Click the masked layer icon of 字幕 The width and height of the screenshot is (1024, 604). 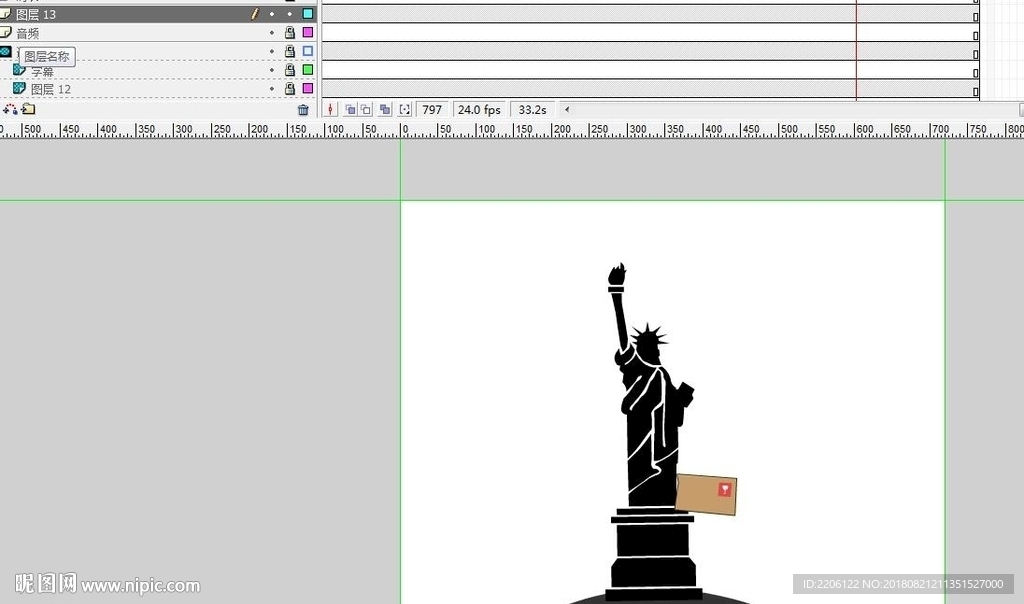(x=20, y=69)
